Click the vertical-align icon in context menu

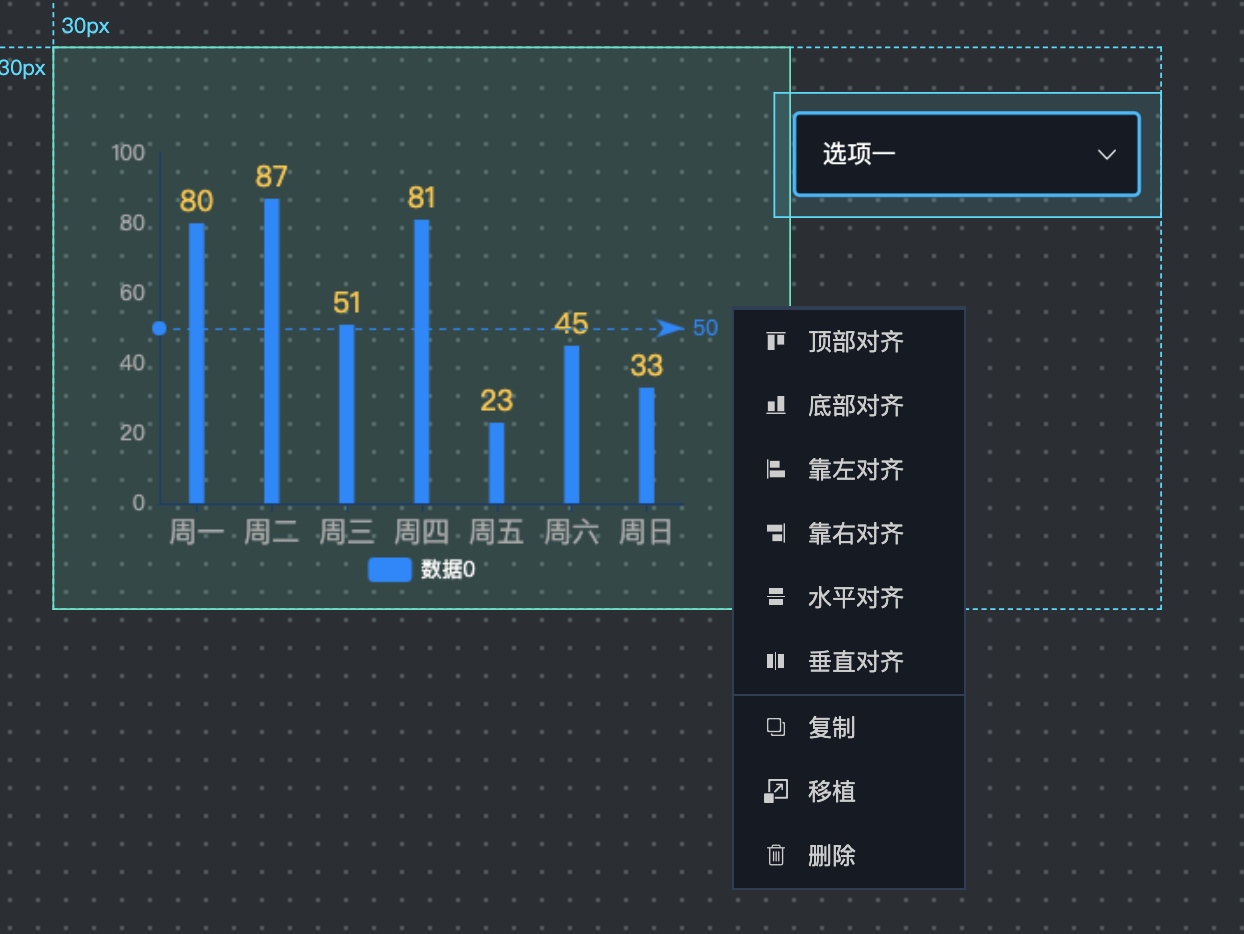pyautogui.click(x=775, y=661)
